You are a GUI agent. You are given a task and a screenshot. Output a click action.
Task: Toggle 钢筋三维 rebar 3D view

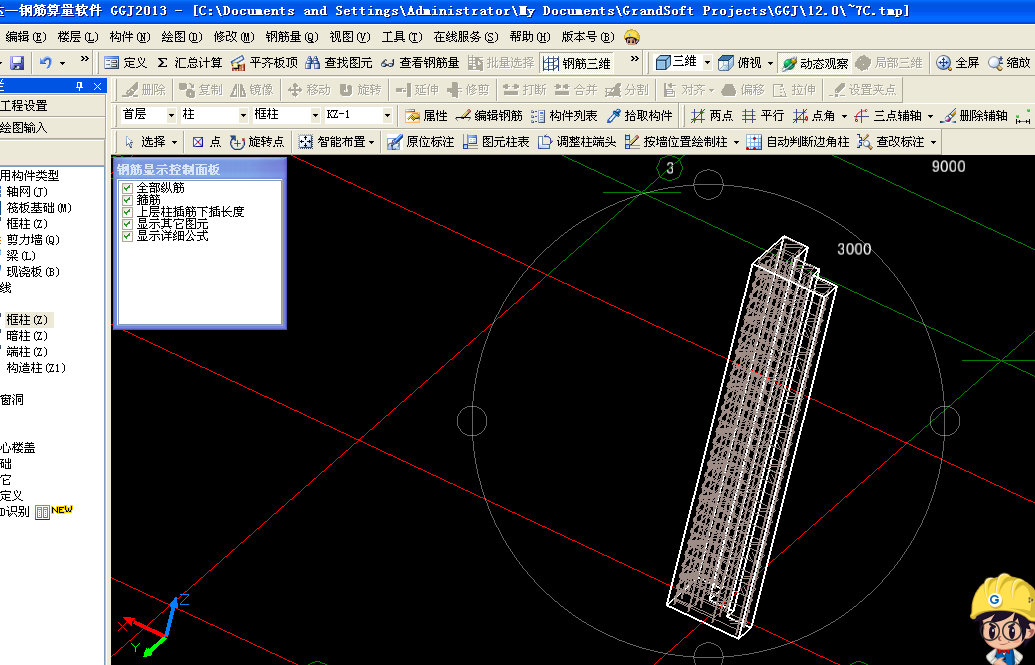pos(576,63)
